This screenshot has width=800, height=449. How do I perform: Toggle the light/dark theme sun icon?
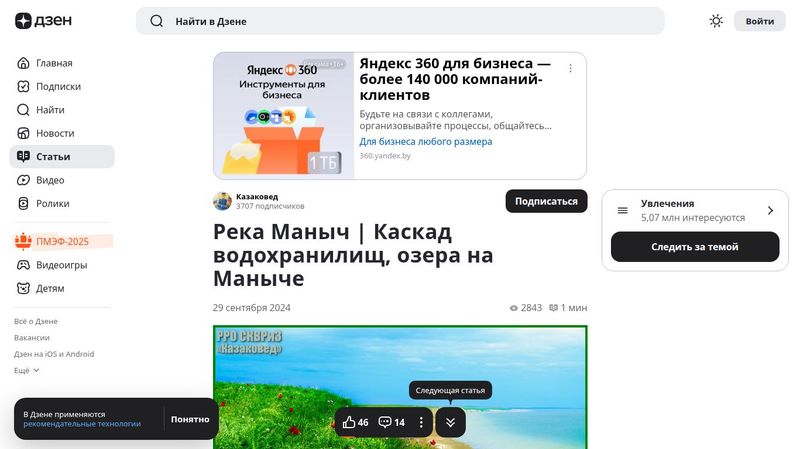coord(716,21)
